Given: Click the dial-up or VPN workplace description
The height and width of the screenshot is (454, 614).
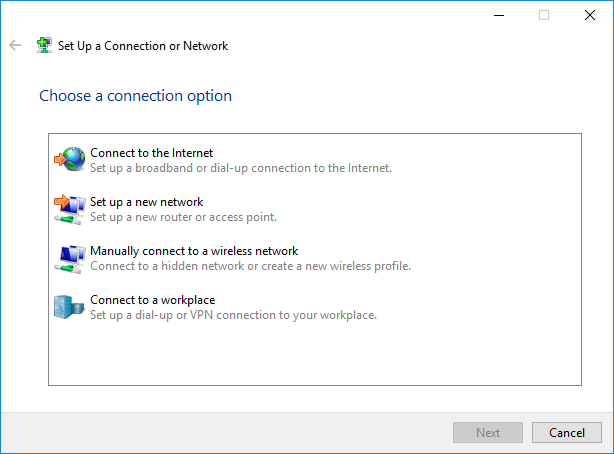Looking at the screenshot, I should 233,315.
